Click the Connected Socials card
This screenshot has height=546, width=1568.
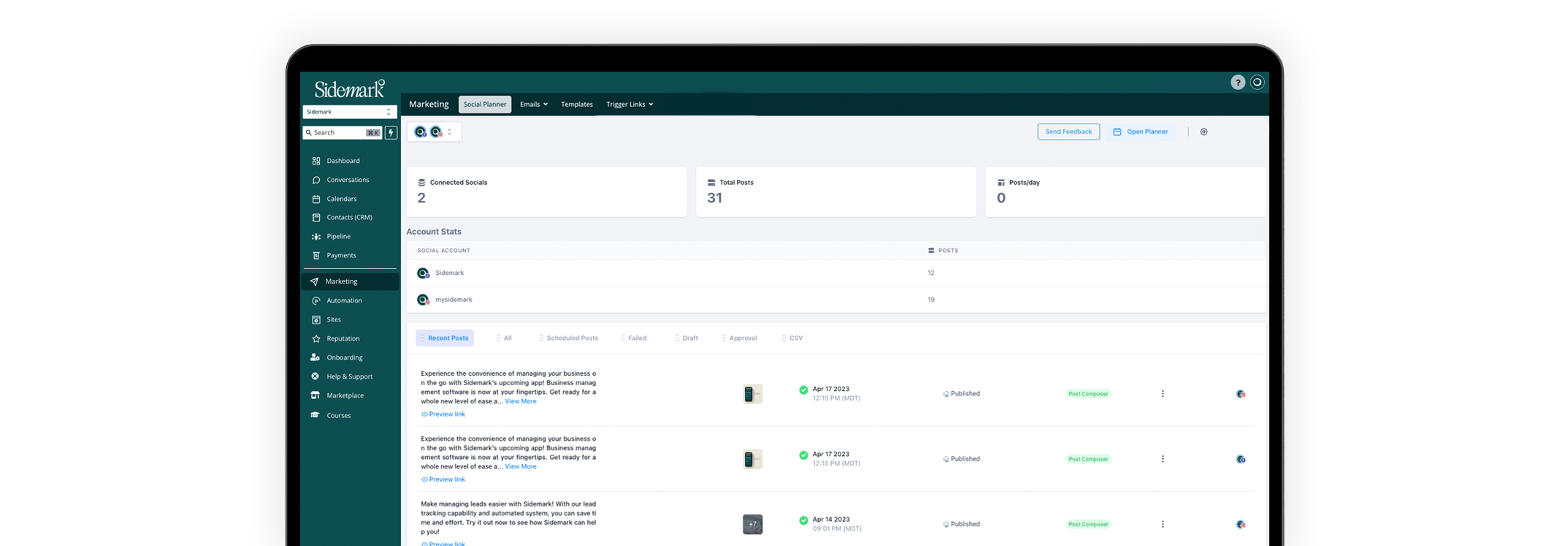click(x=547, y=192)
